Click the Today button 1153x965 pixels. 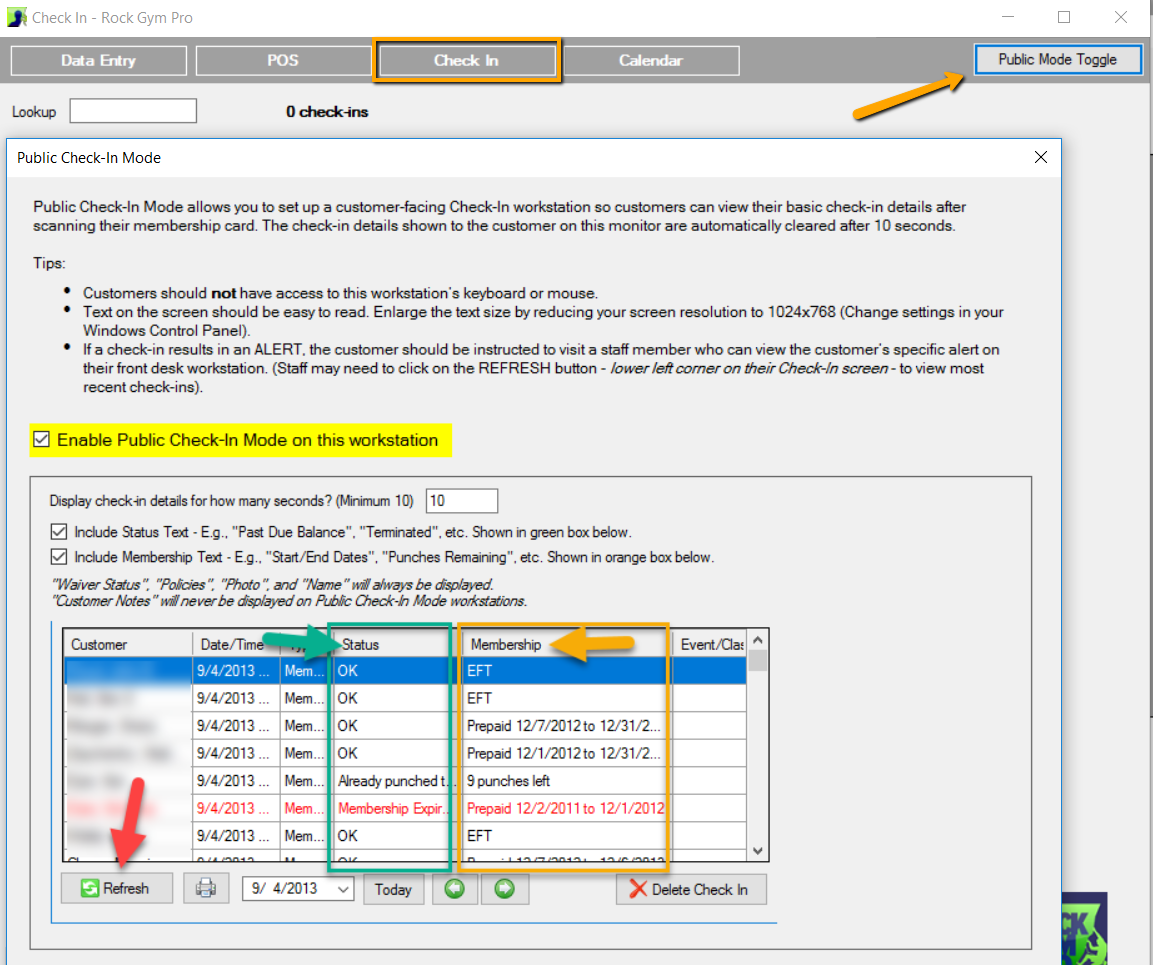click(393, 889)
